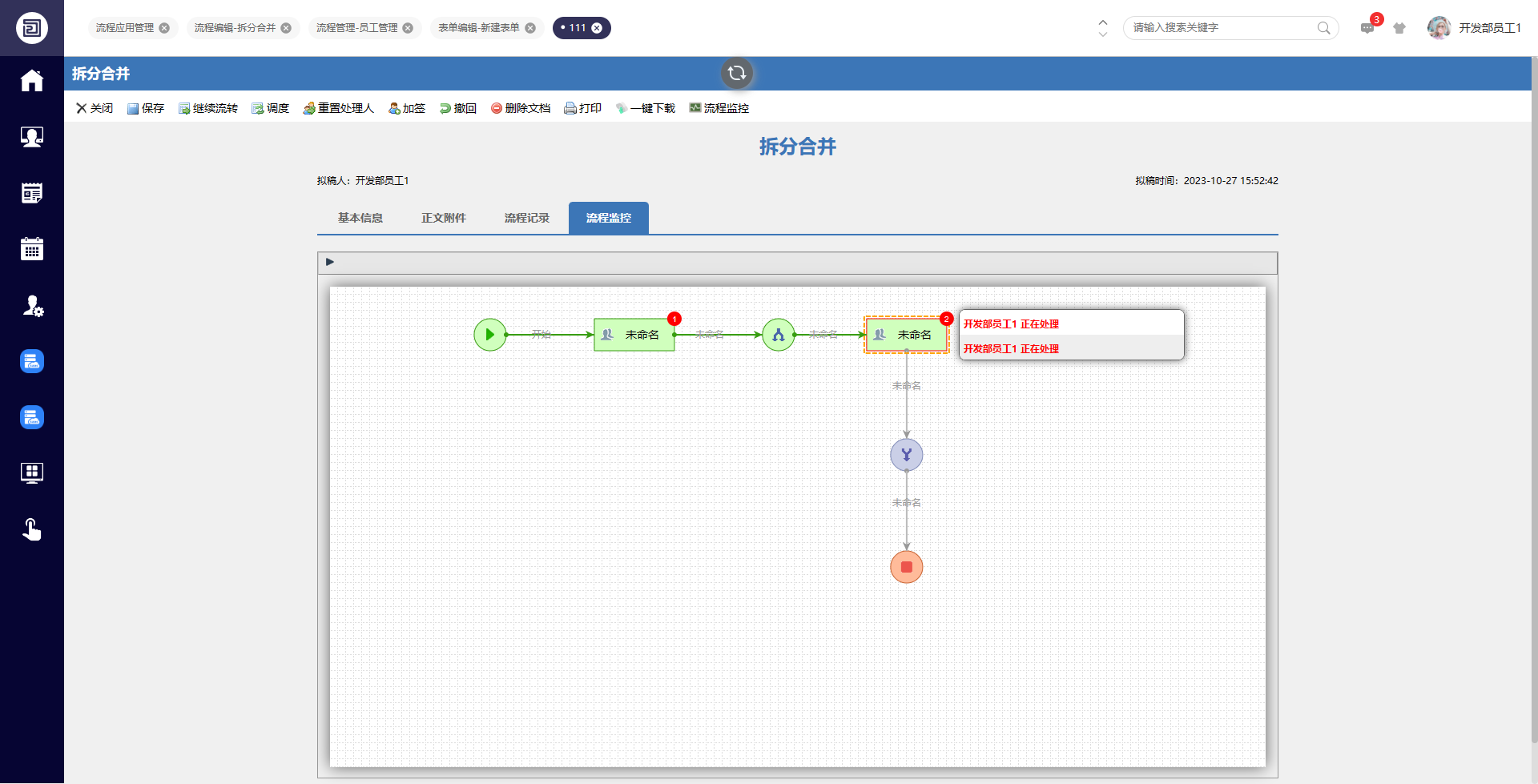Open the contacts sidebar icon
The height and width of the screenshot is (784, 1538).
32,137
